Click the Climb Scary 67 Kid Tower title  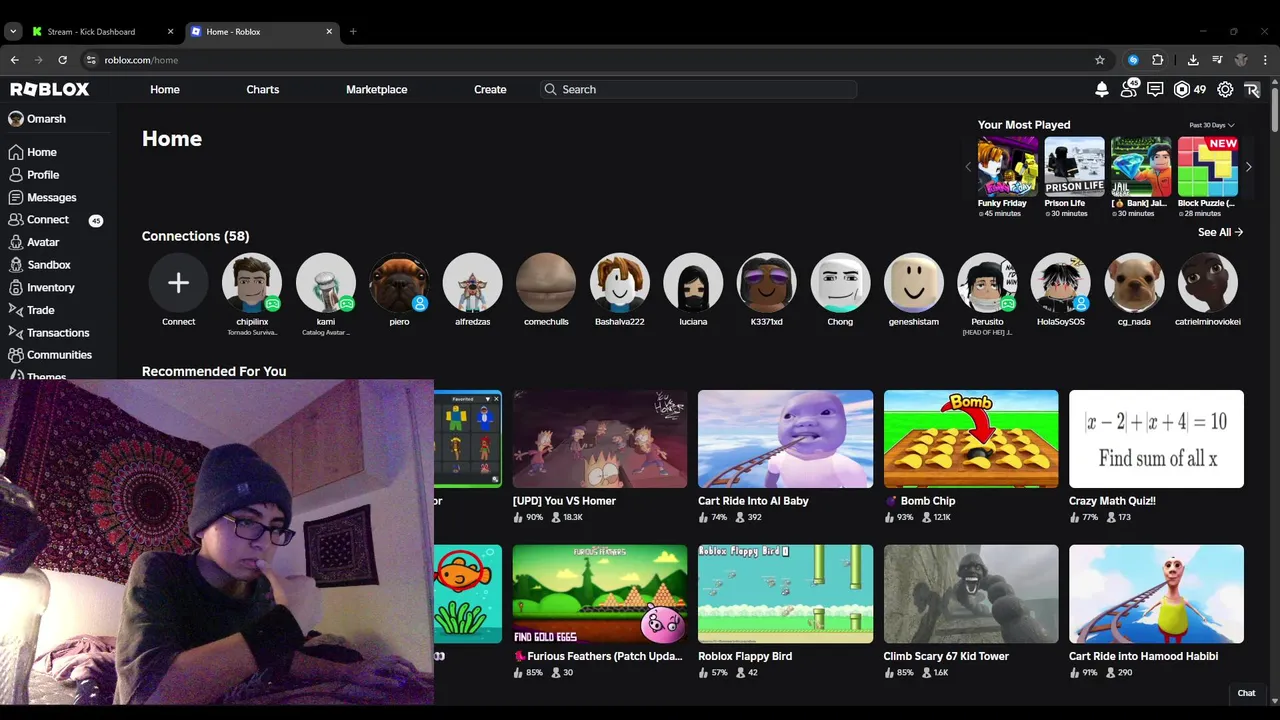coord(946,656)
